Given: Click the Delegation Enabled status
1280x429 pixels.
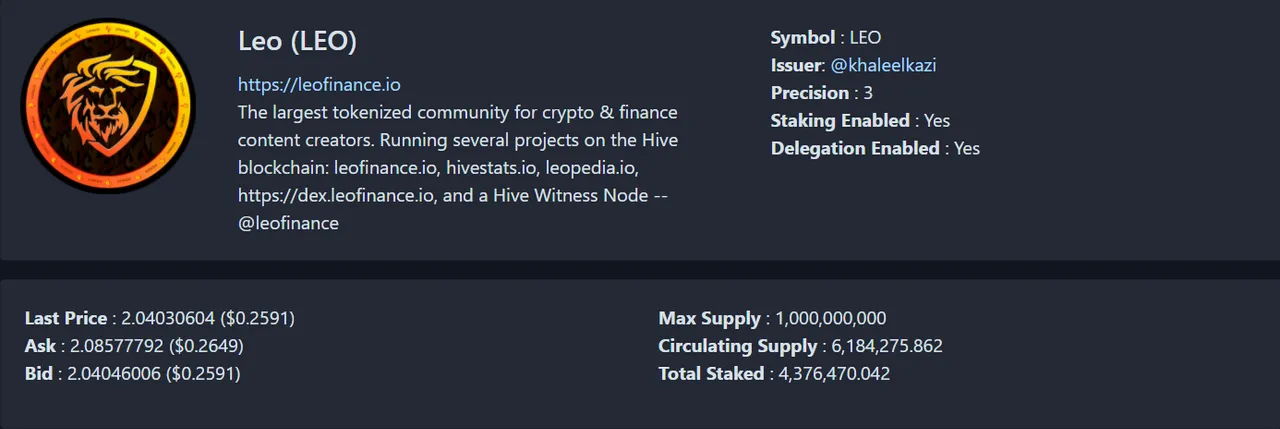Looking at the screenshot, I should coord(967,148).
